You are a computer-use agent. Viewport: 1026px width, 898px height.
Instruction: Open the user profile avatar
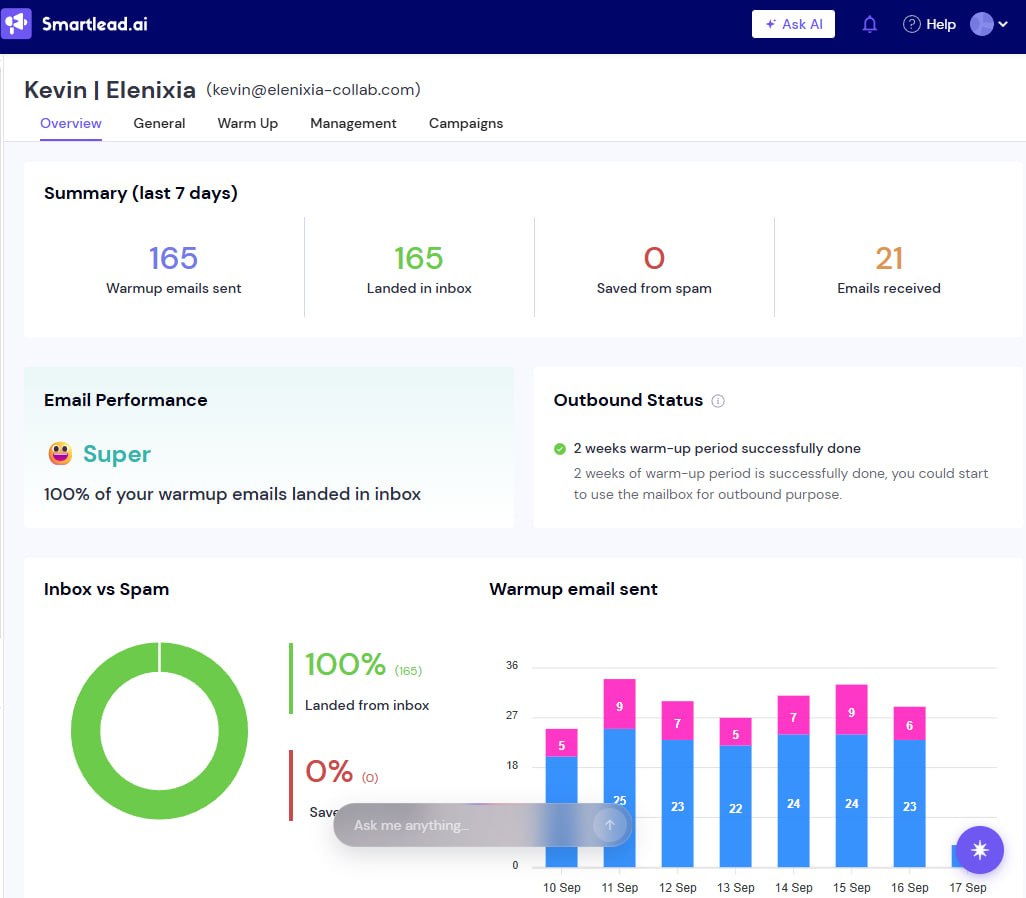tap(982, 24)
